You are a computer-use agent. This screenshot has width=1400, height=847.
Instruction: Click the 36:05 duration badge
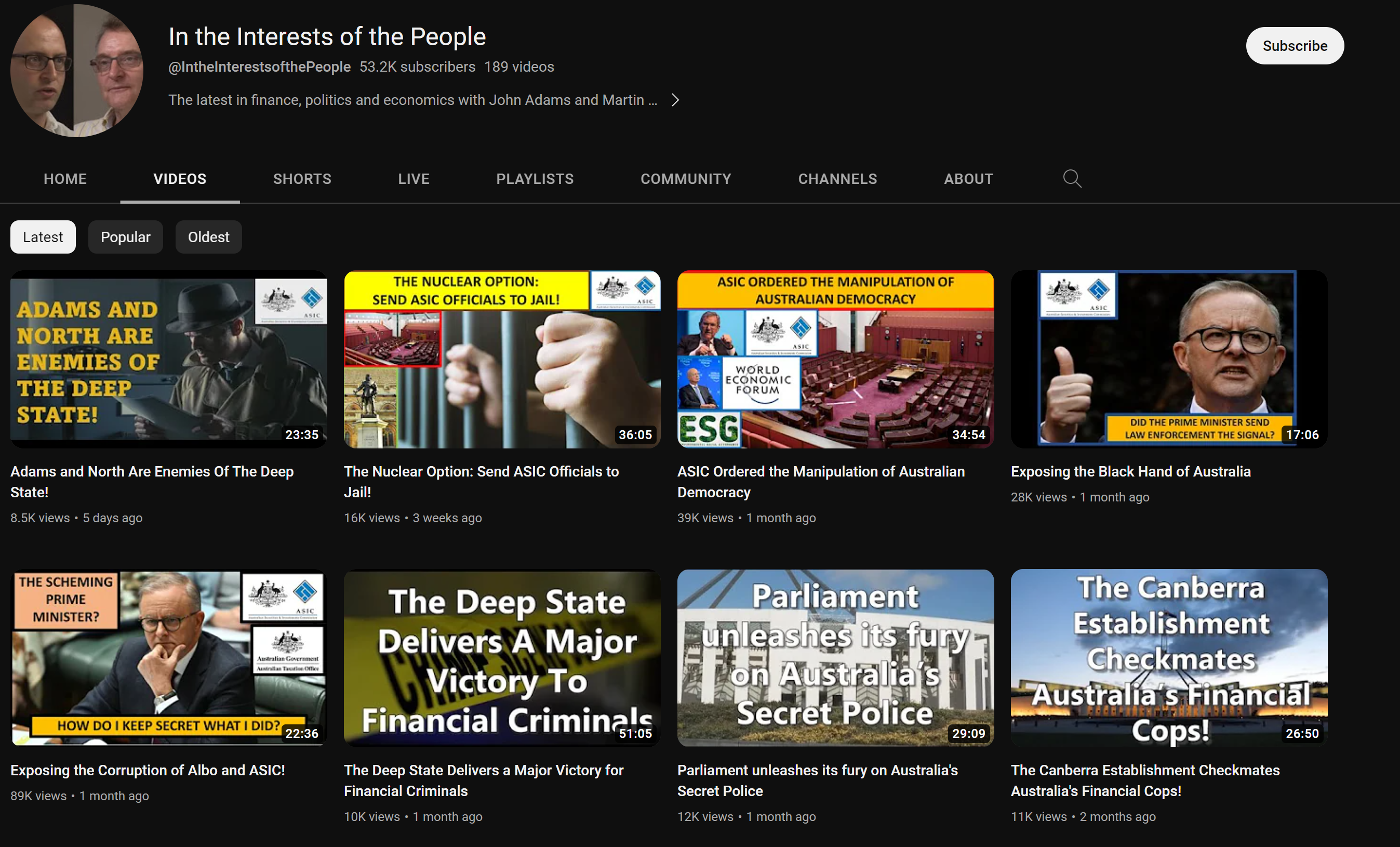pos(635,435)
